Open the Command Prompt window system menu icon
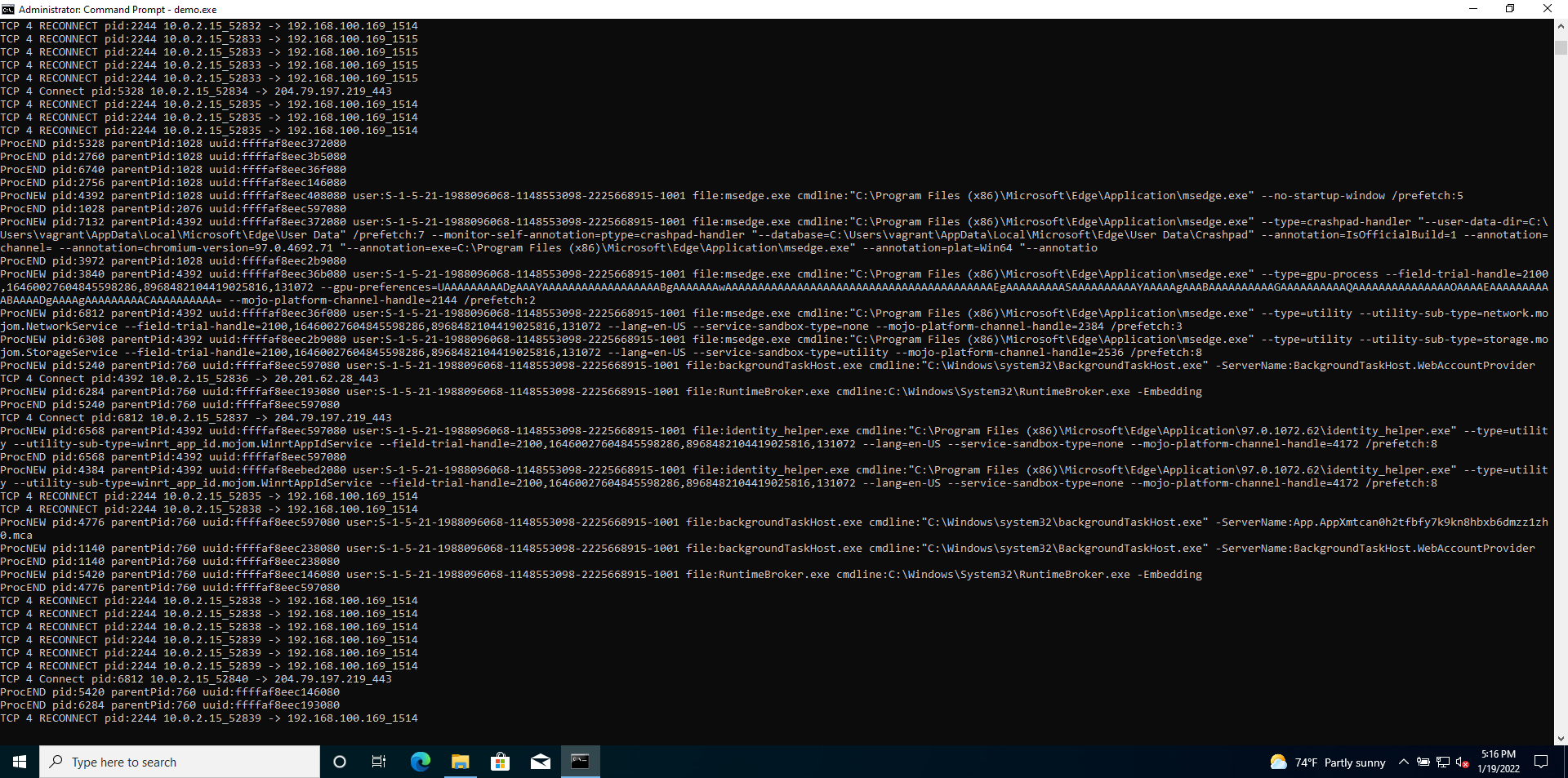Screen dimensions: 1568x778 point(7,9)
